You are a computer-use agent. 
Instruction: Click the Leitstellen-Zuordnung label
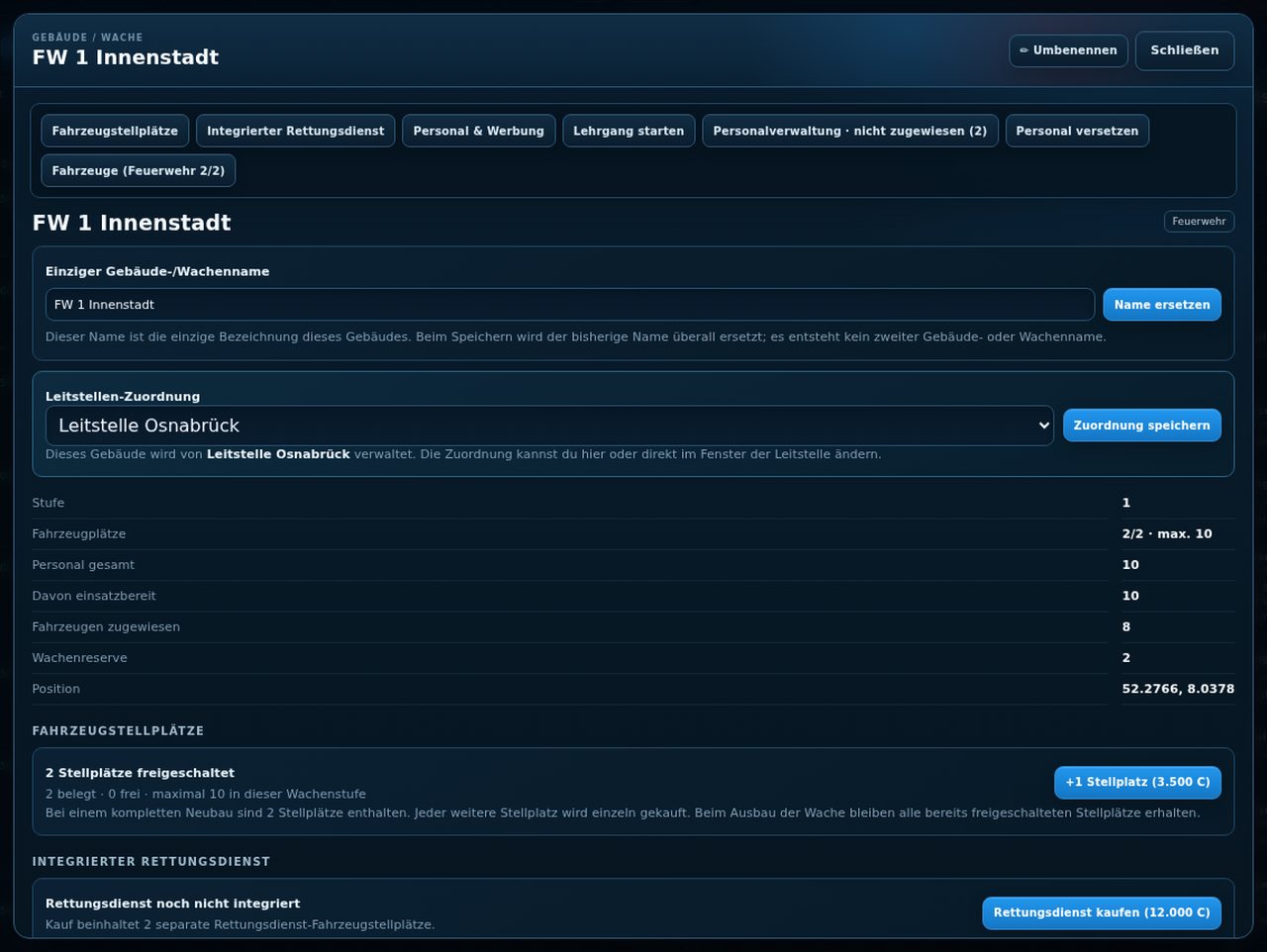click(x=123, y=396)
